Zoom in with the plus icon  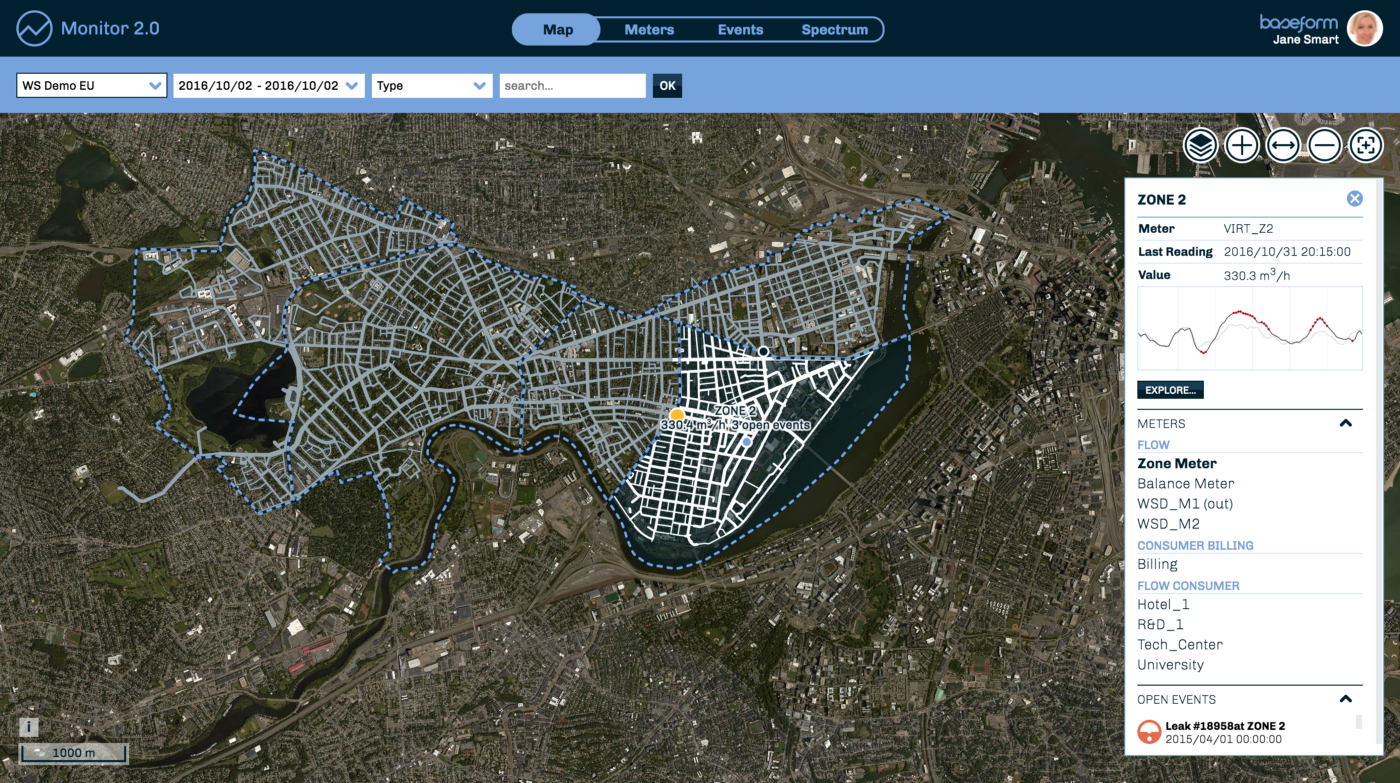[1241, 146]
